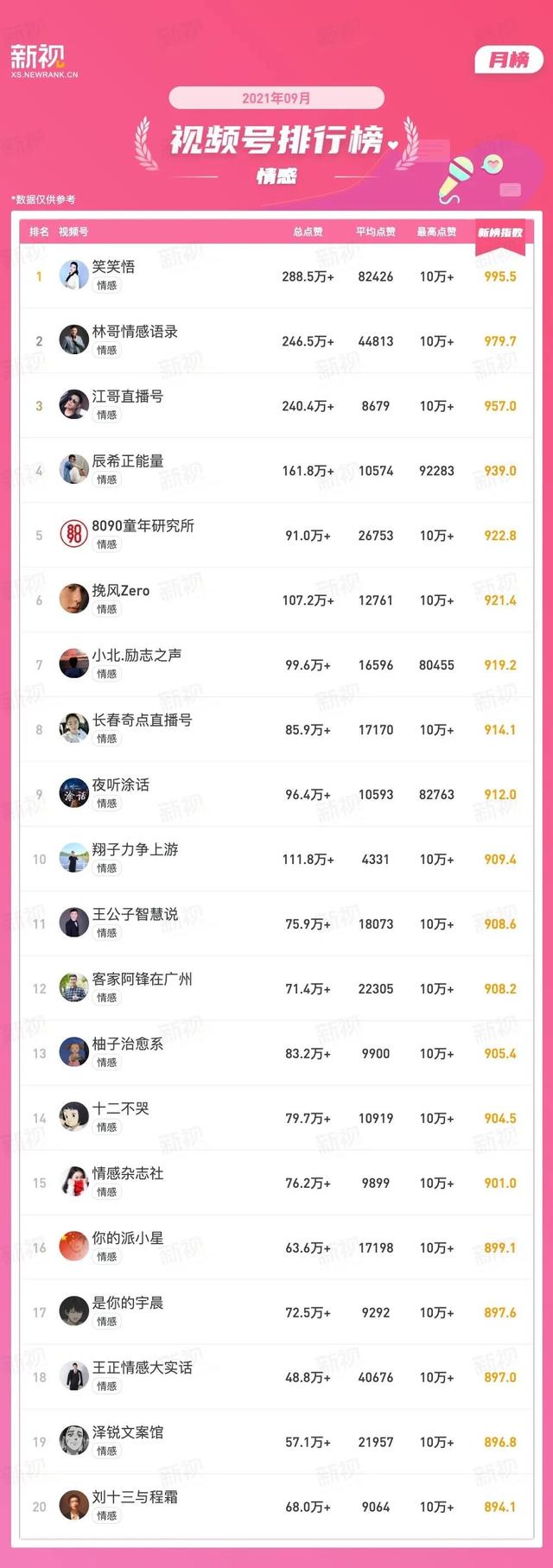Click 8090童年研究所 red logo avatar

coord(74,535)
